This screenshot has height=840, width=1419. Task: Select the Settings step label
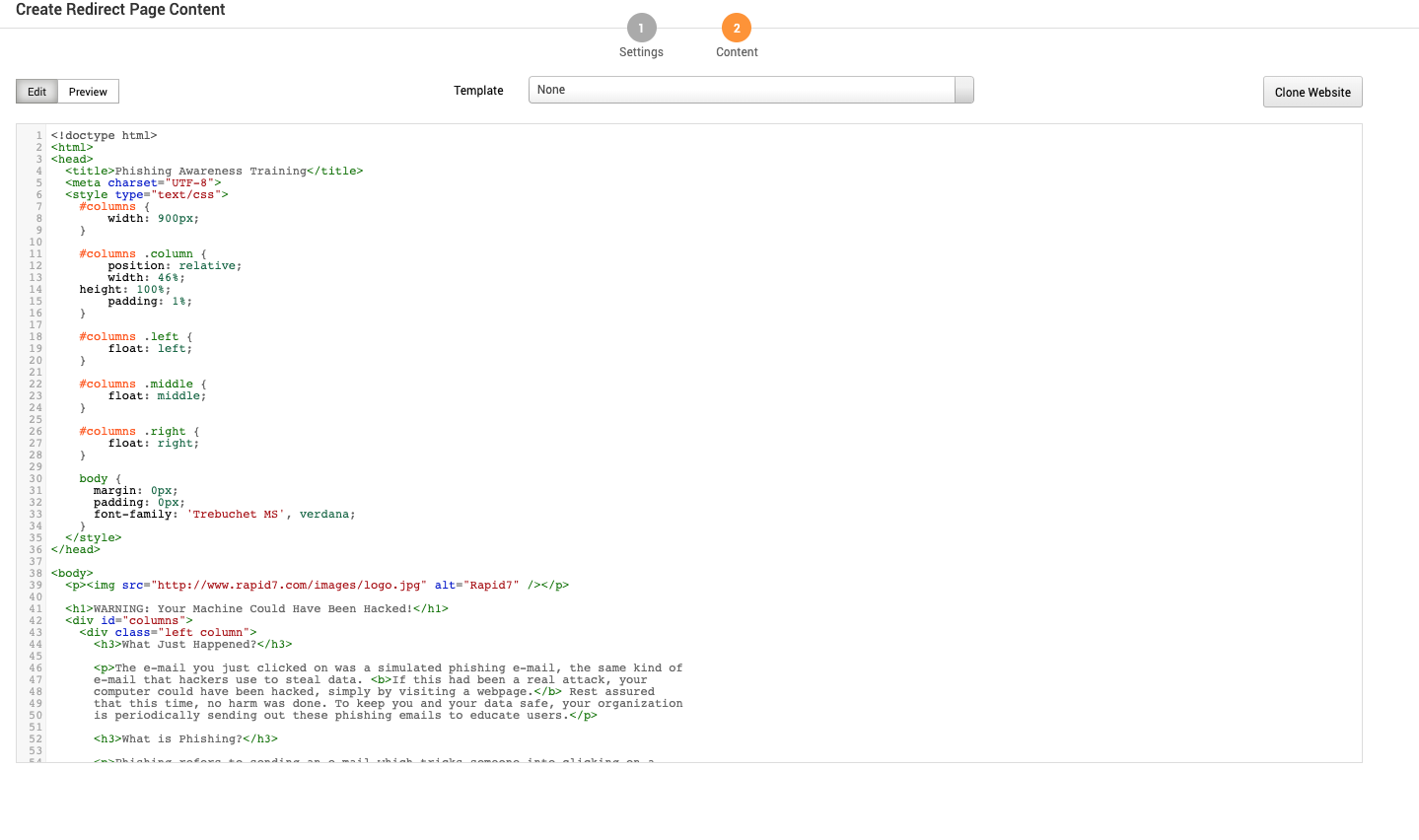[x=641, y=52]
